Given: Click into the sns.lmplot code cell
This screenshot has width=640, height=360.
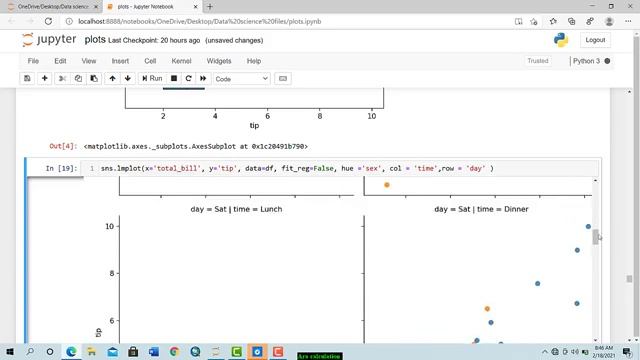Looking at the screenshot, I should 340,168.
